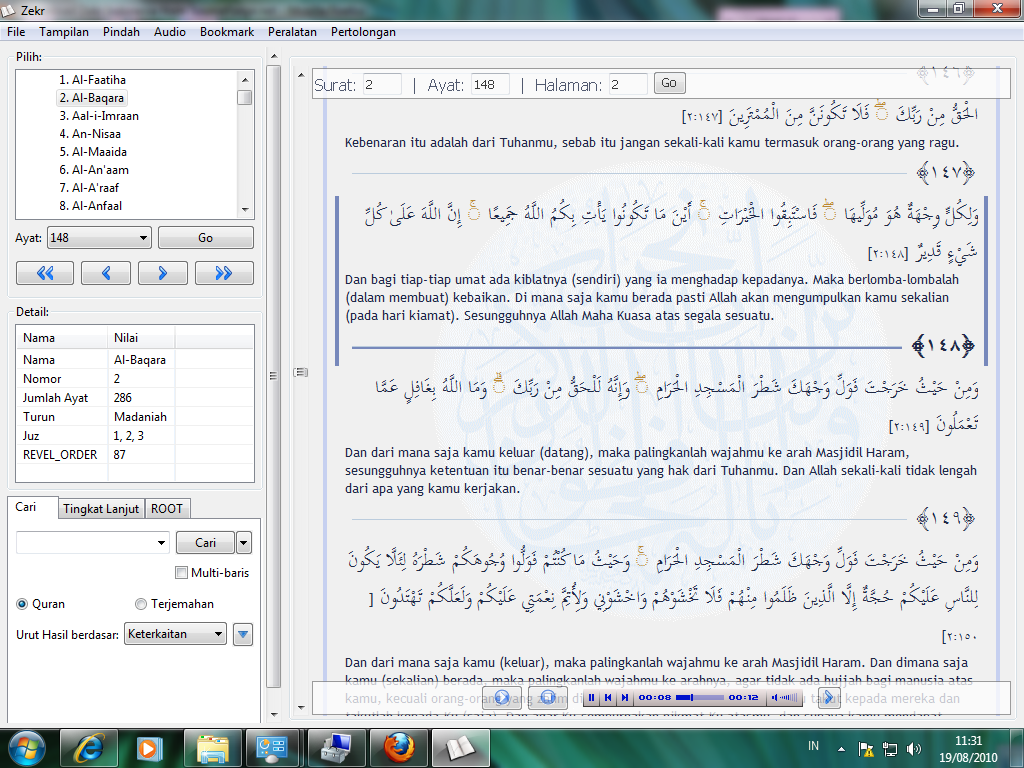Image resolution: width=1024 pixels, height=768 pixels.
Task: Click the sura list scrollbar down arrow
Action: point(245,210)
